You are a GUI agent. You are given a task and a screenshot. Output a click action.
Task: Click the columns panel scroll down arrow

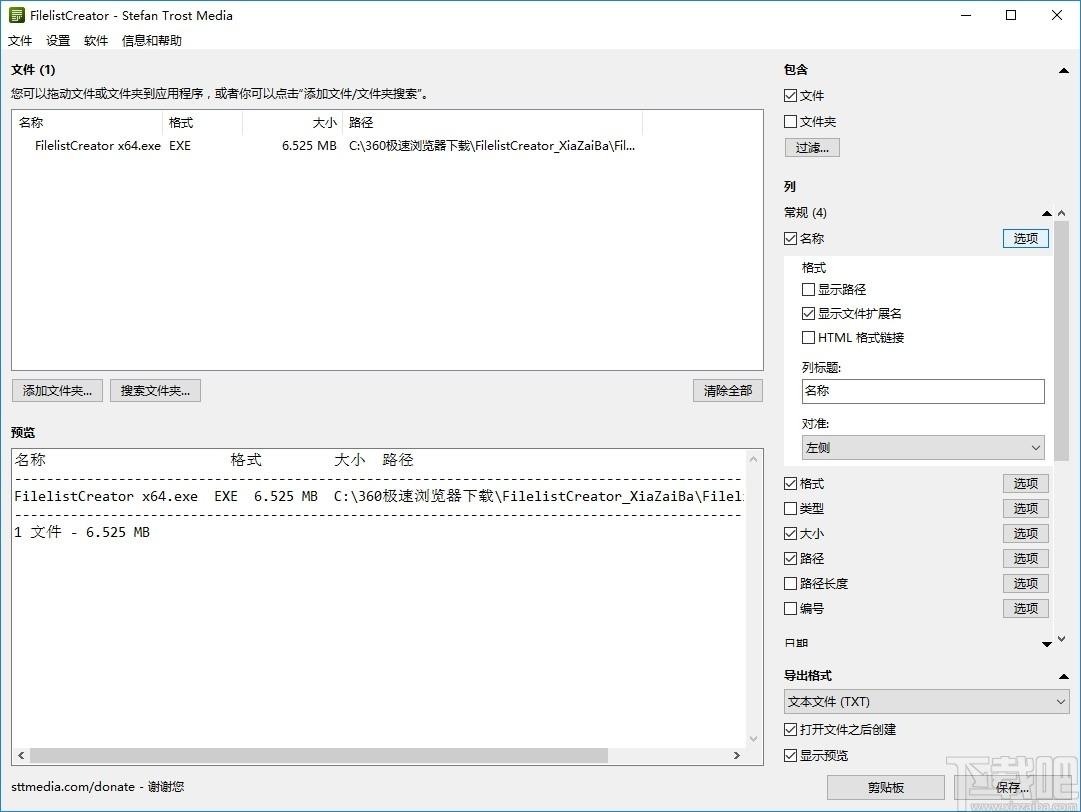(x=1062, y=640)
